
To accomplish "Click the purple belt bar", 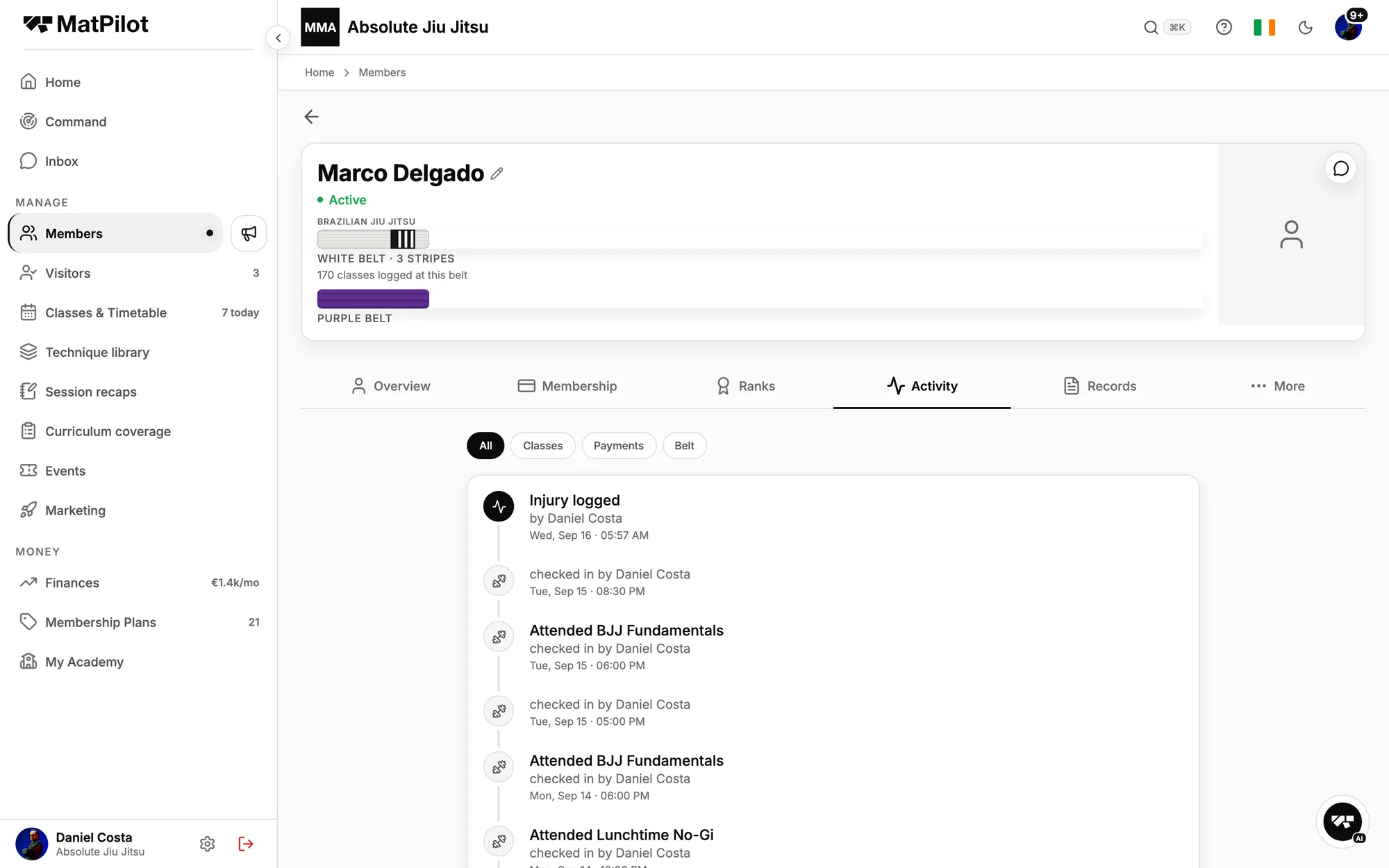I will 373,299.
